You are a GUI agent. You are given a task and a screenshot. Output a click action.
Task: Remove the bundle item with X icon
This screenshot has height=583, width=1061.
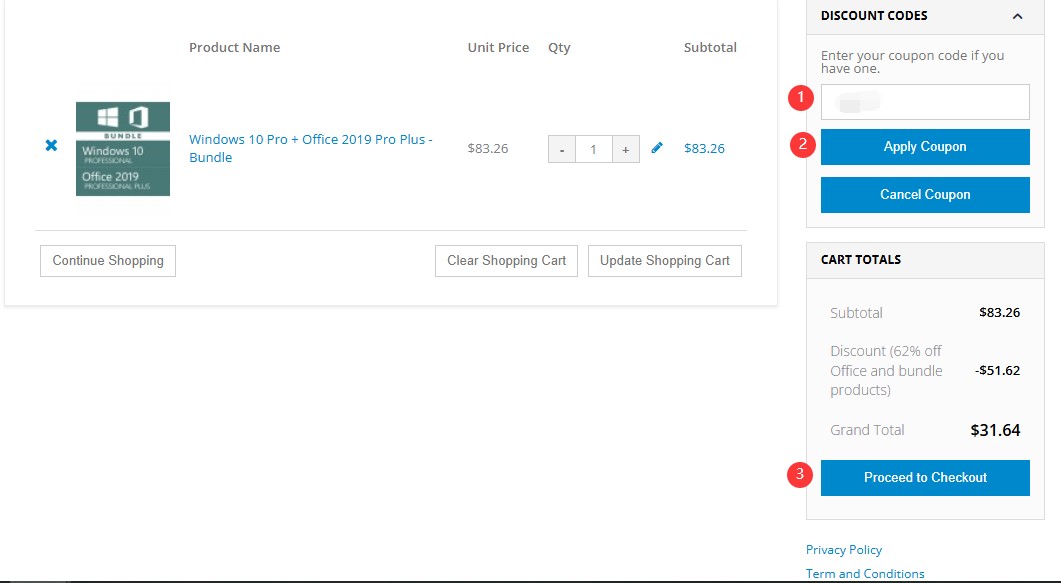click(x=51, y=145)
